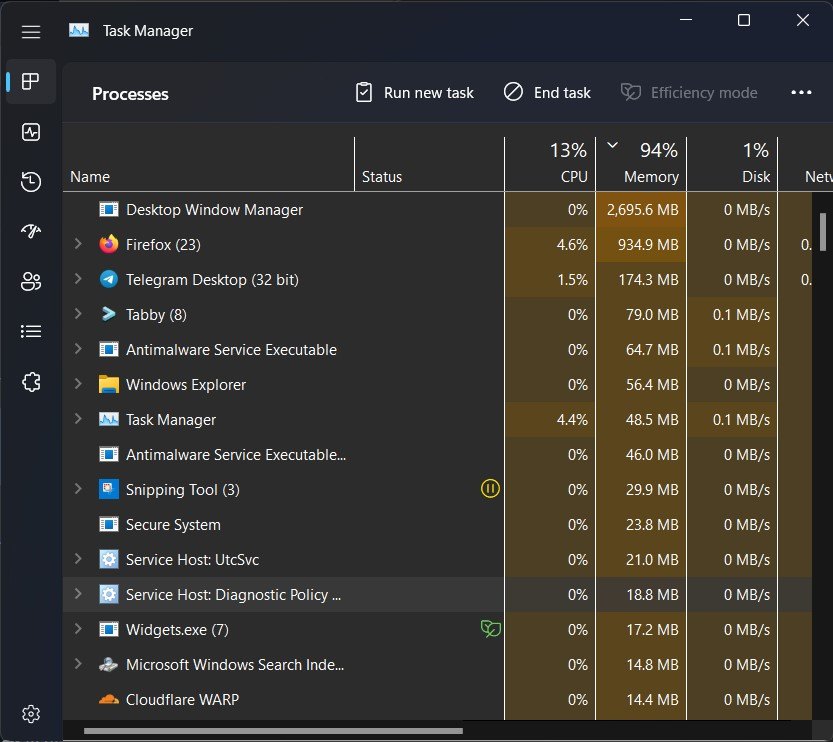Open the Performance page in sidebar
Viewport: 833px width, 742px height.
31,132
